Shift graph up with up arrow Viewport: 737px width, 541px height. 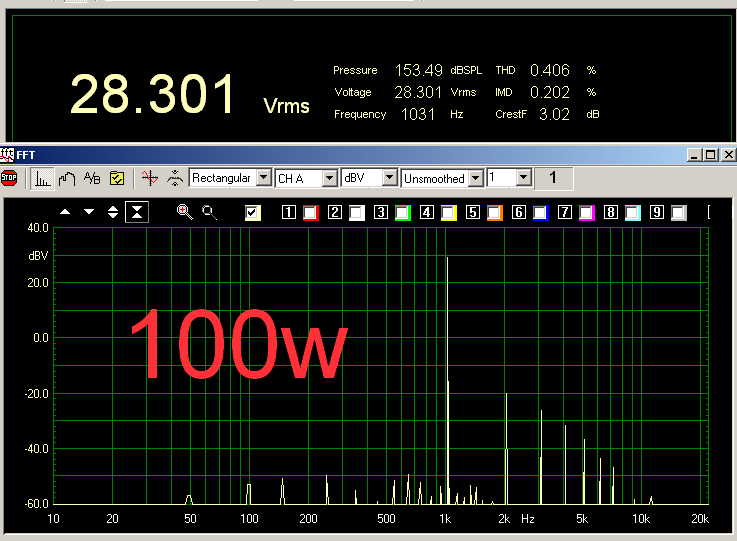(x=65, y=212)
